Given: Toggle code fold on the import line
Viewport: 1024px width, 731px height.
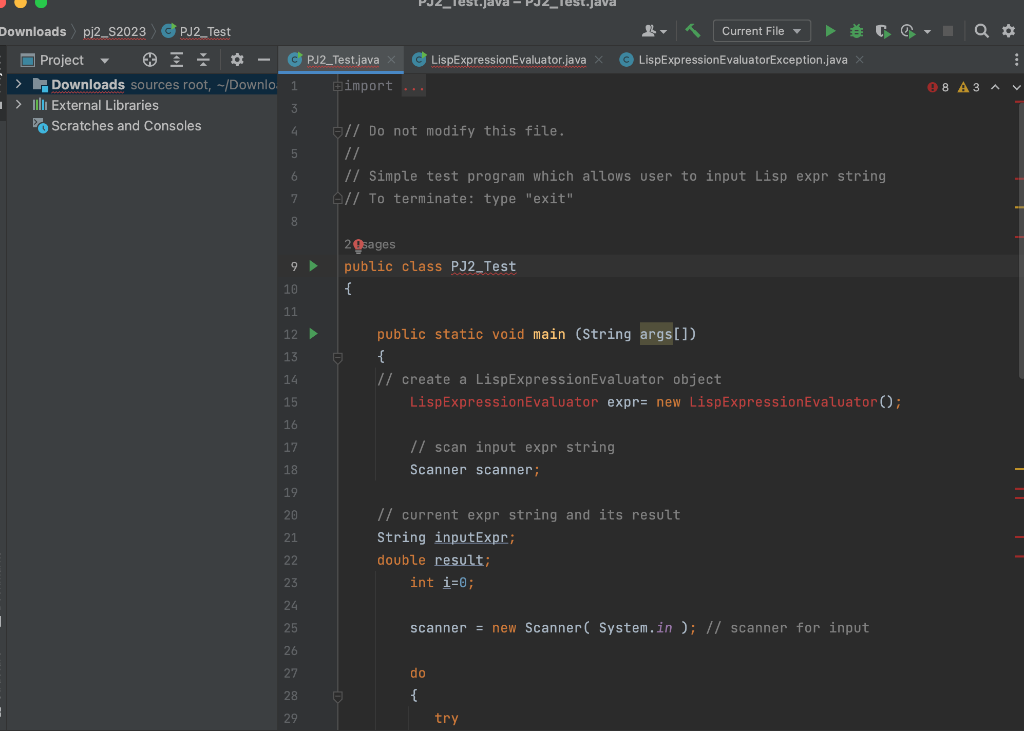Looking at the screenshot, I should [x=338, y=87].
